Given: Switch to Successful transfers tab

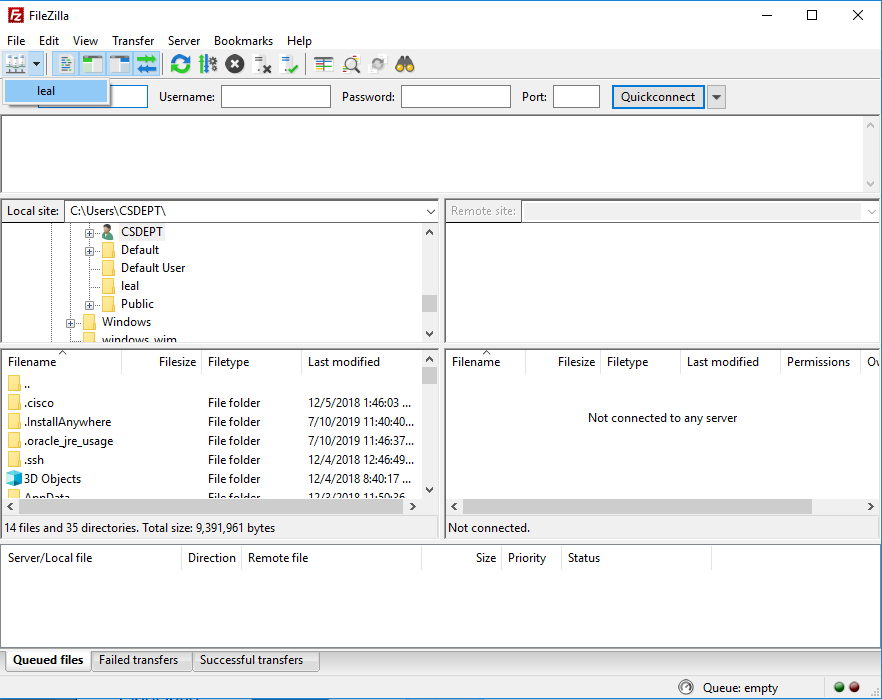Looking at the screenshot, I should click(x=251, y=660).
